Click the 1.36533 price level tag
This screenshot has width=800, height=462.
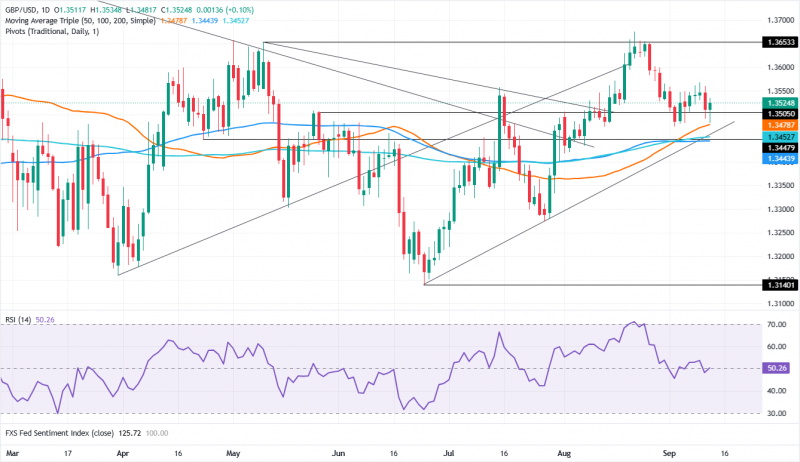pyautogui.click(x=779, y=42)
